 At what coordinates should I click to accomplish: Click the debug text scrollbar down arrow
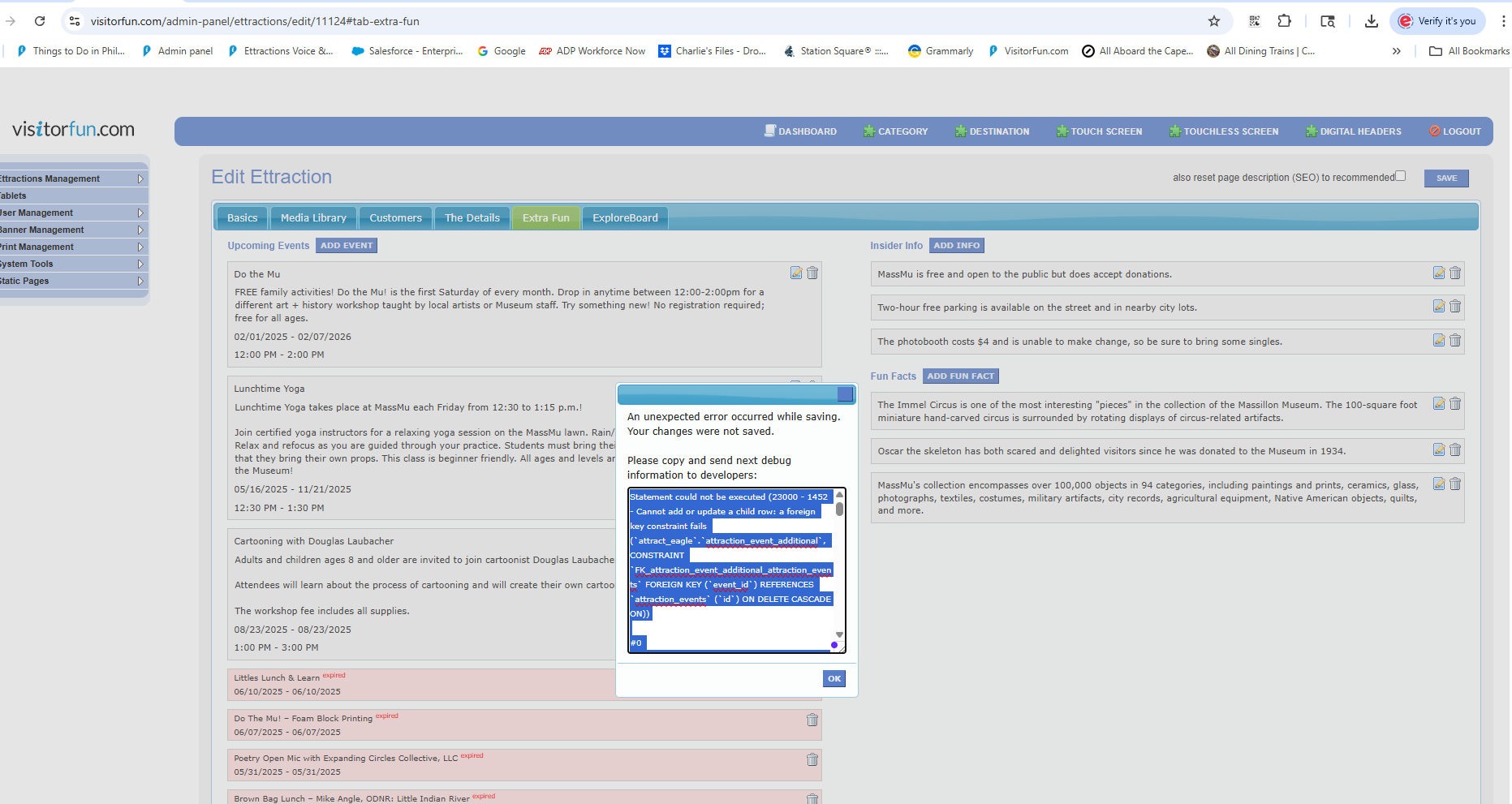(839, 635)
